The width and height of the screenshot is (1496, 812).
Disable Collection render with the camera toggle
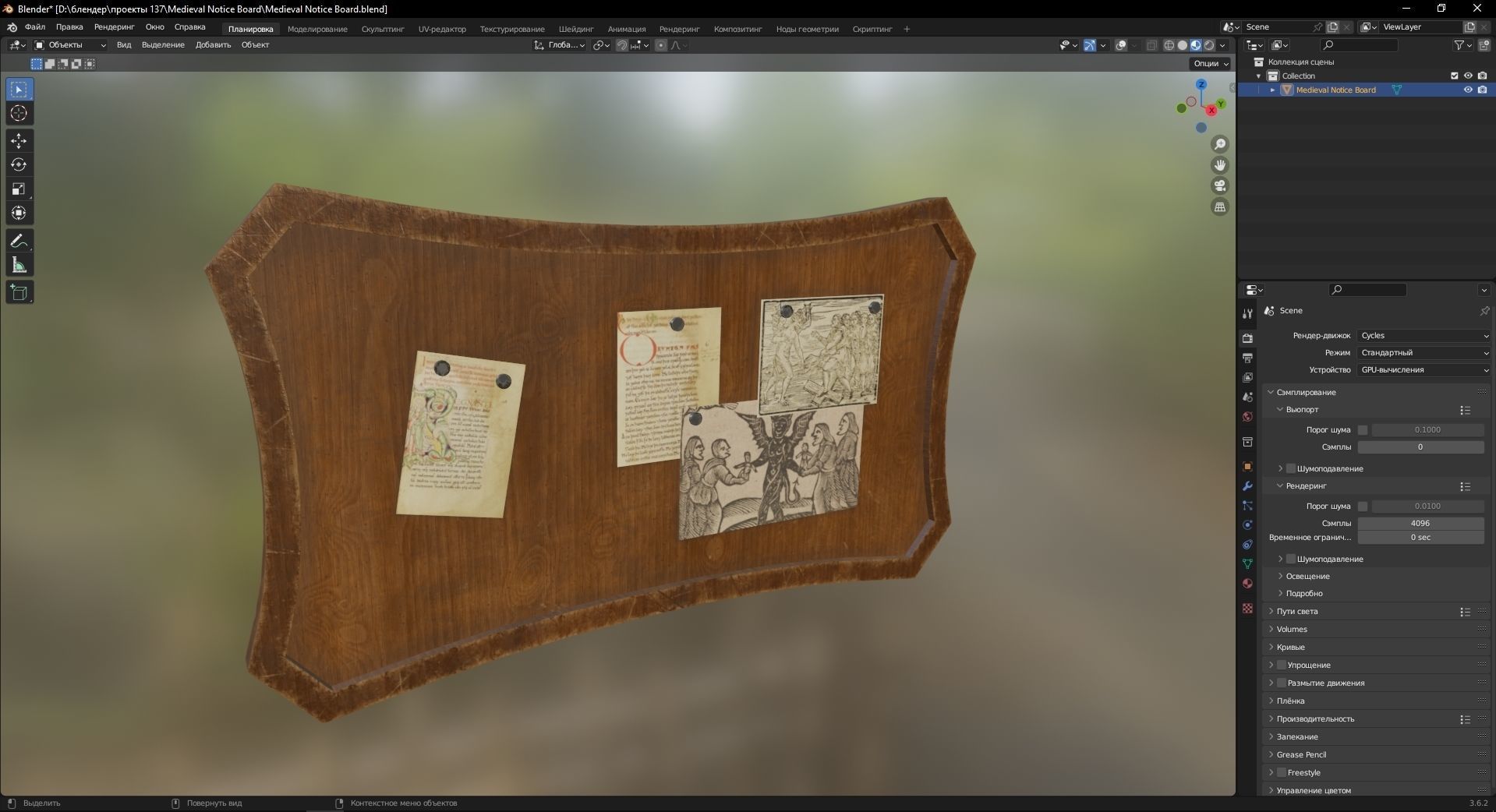coord(1484,76)
